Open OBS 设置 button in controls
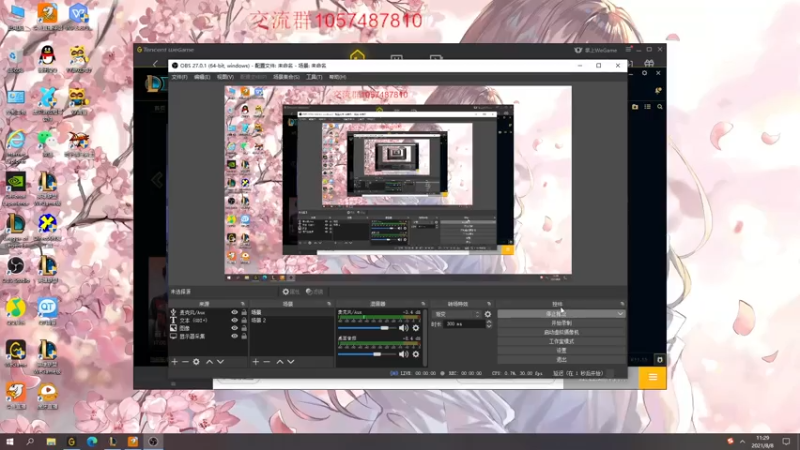Viewport: 800px width, 450px height. tap(561, 351)
